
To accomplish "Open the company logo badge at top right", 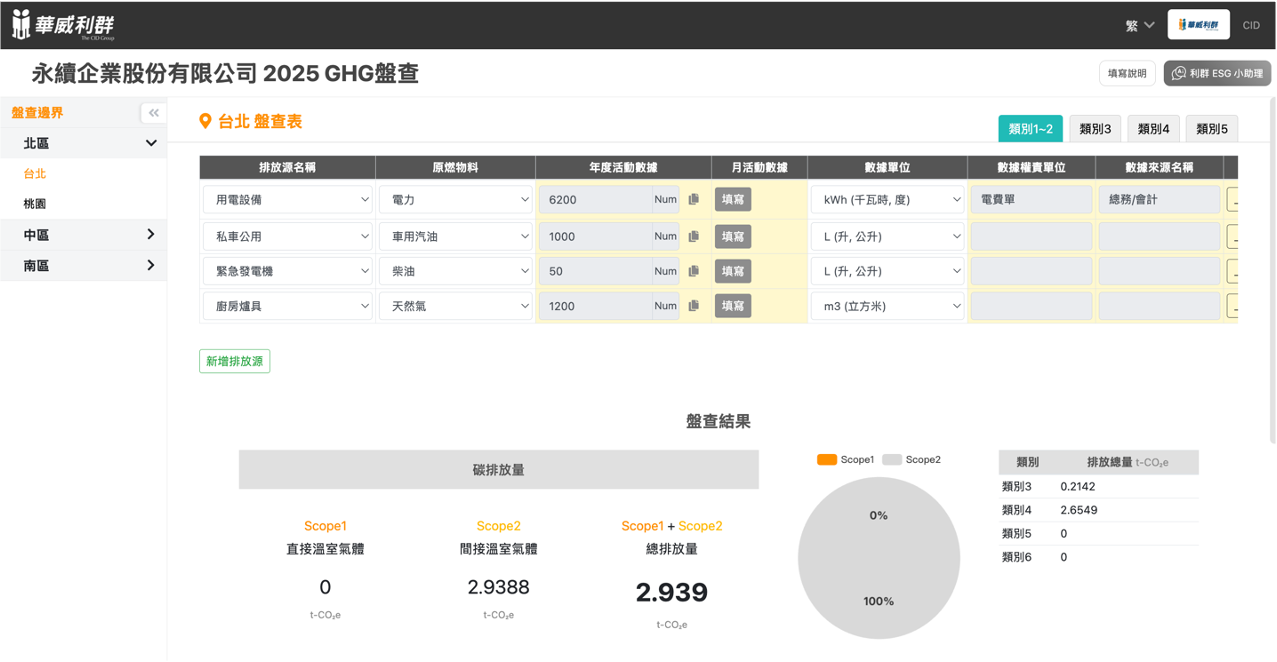I will click(1198, 25).
